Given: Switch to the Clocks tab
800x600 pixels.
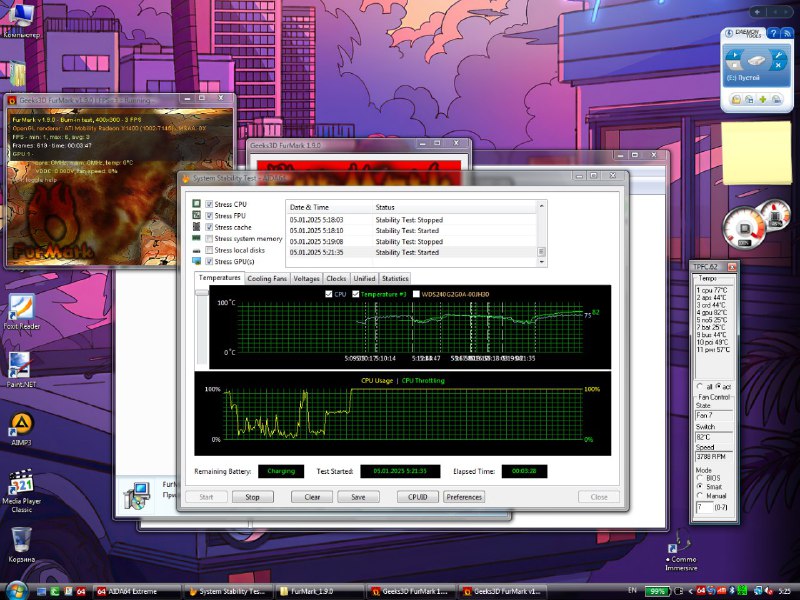Looking at the screenshot, I should [336, 279].
